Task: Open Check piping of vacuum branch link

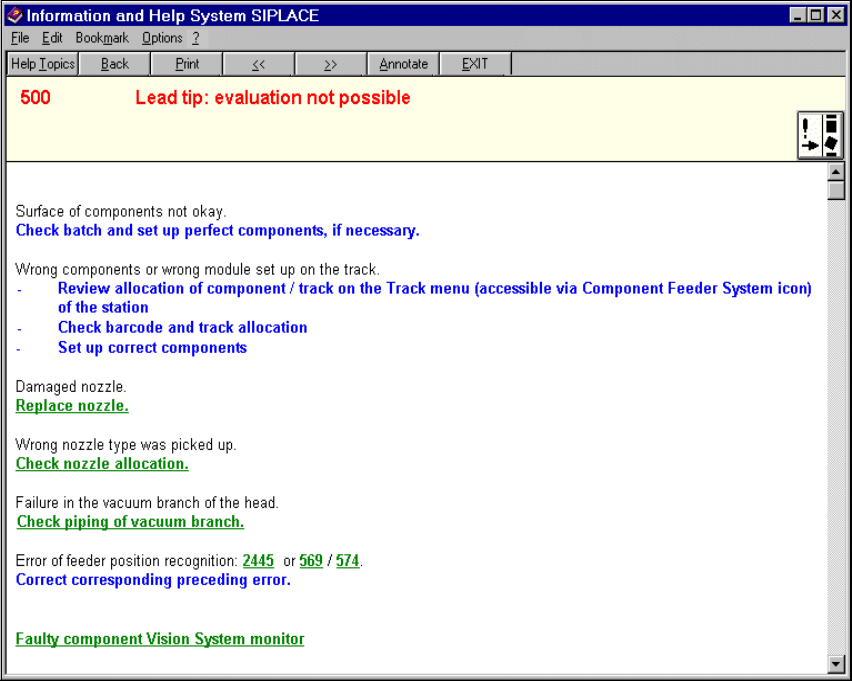Action: [130, 522]
